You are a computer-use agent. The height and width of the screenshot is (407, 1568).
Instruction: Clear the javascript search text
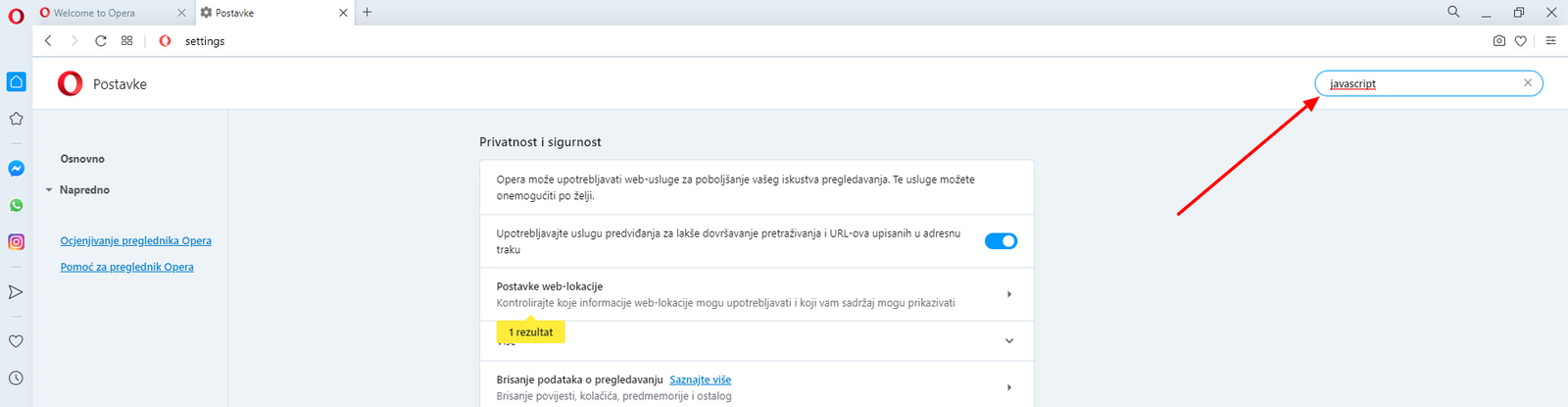pos(1527,83)
